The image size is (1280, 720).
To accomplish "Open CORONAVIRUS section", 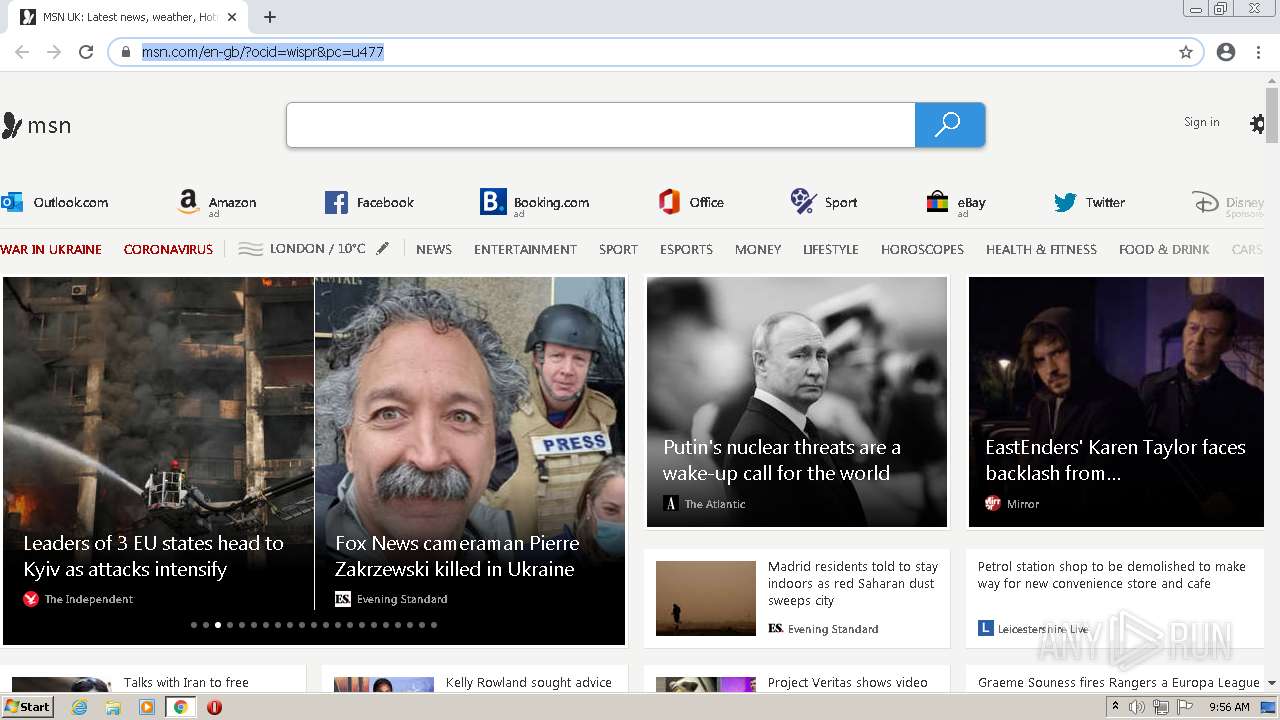I will [168, 249].
